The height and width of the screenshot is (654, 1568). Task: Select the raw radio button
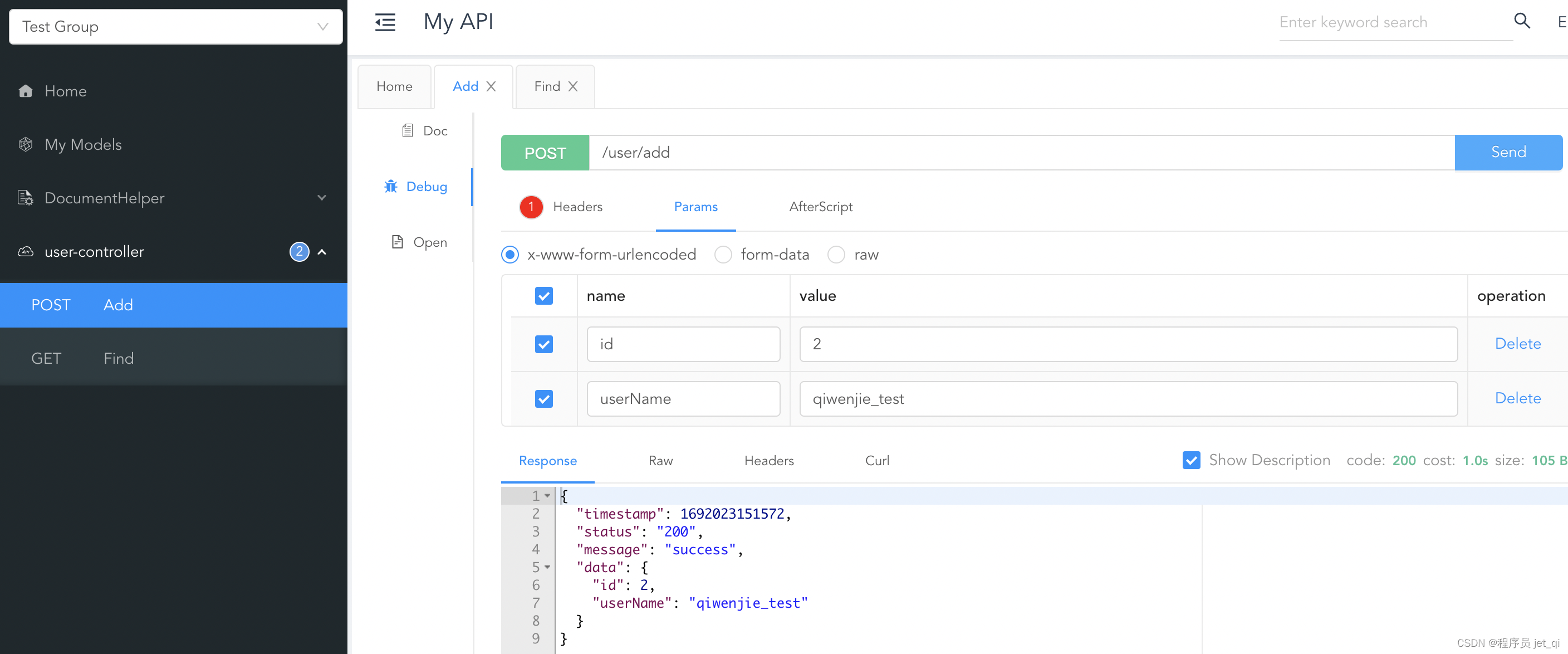pos(836,254)
